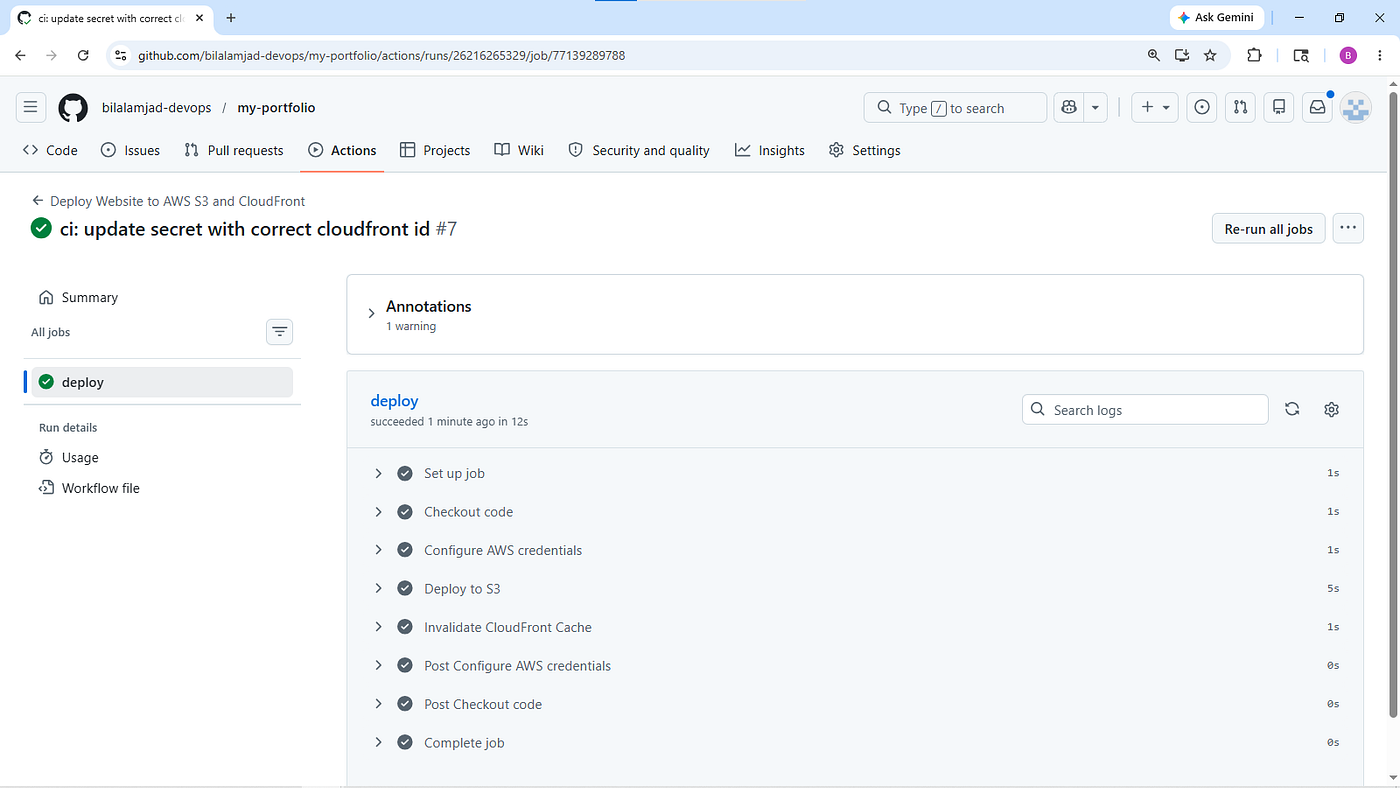Bookmark this page with the star
The height and width of the screenshot is (788, 1400).
(x=1210, y=56)
